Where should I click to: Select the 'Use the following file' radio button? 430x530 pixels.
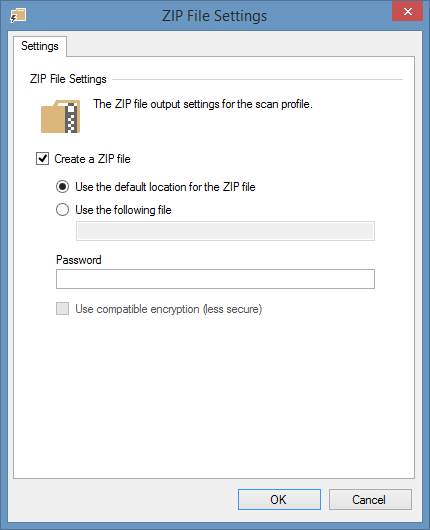(63, 210)
